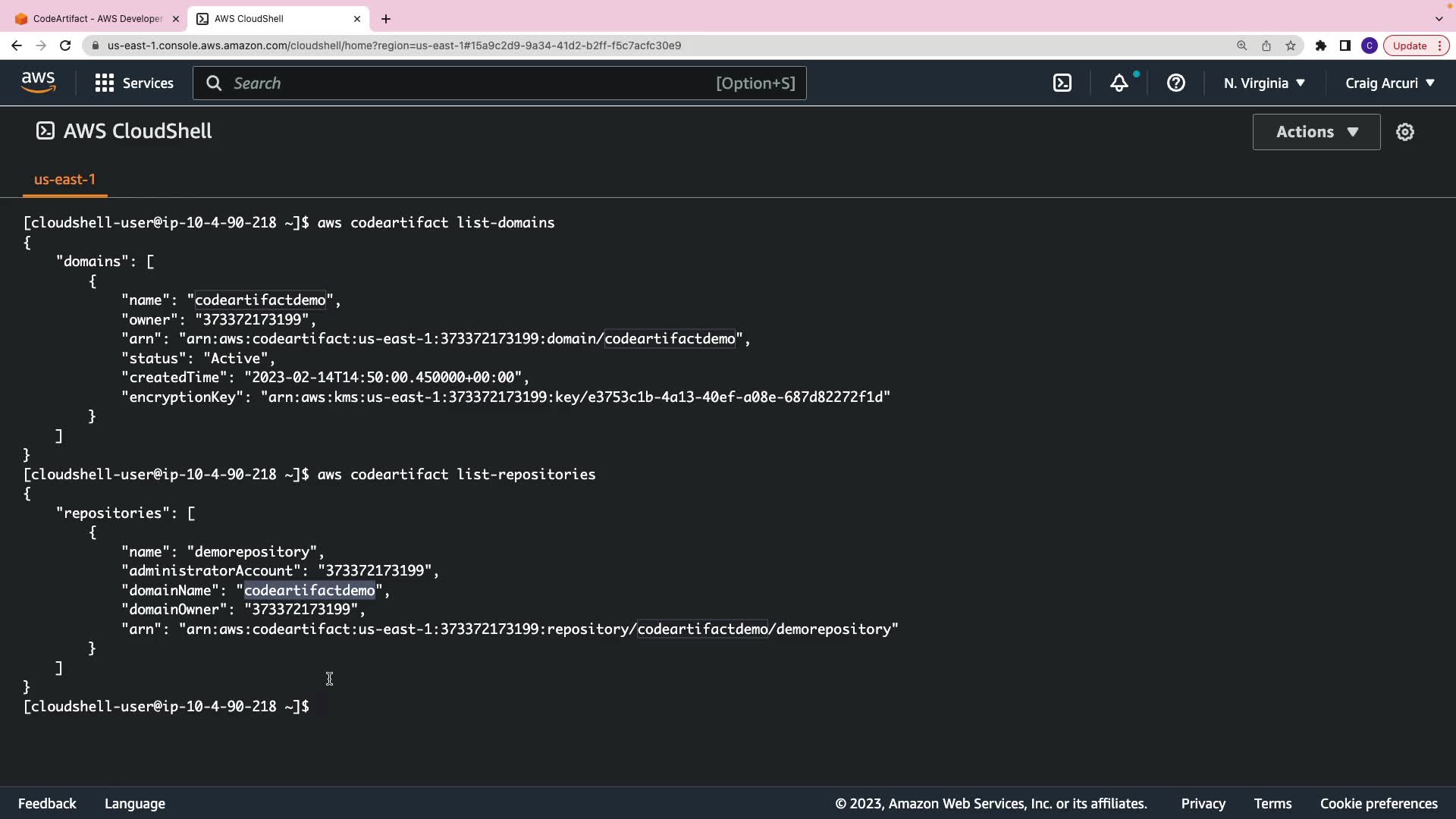1456x819 pixels.
Task: Open CloudShell from the top navigation icon
Action: pos(1062,83)
